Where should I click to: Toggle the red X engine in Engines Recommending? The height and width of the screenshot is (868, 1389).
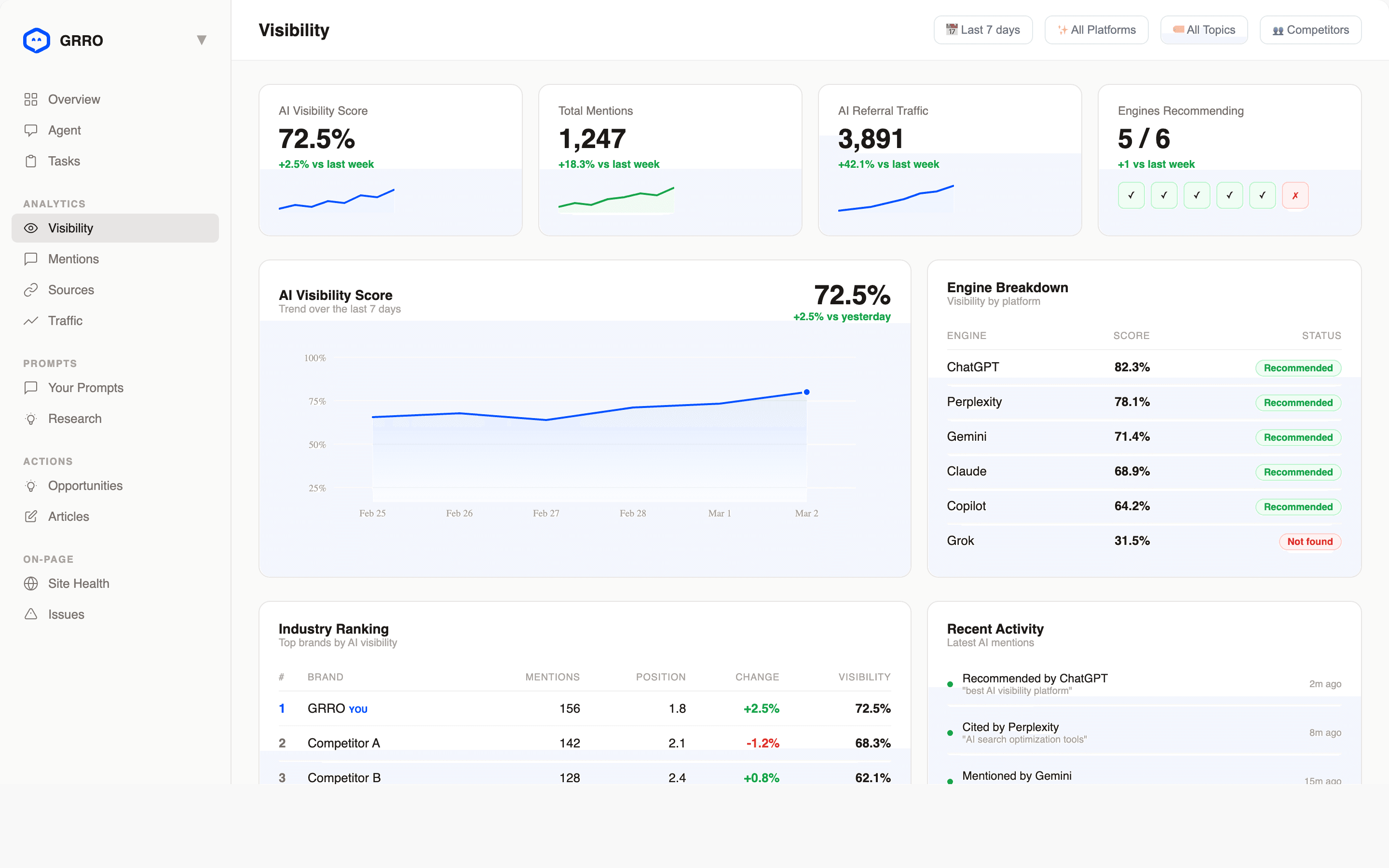click(x=1295, y=195)
